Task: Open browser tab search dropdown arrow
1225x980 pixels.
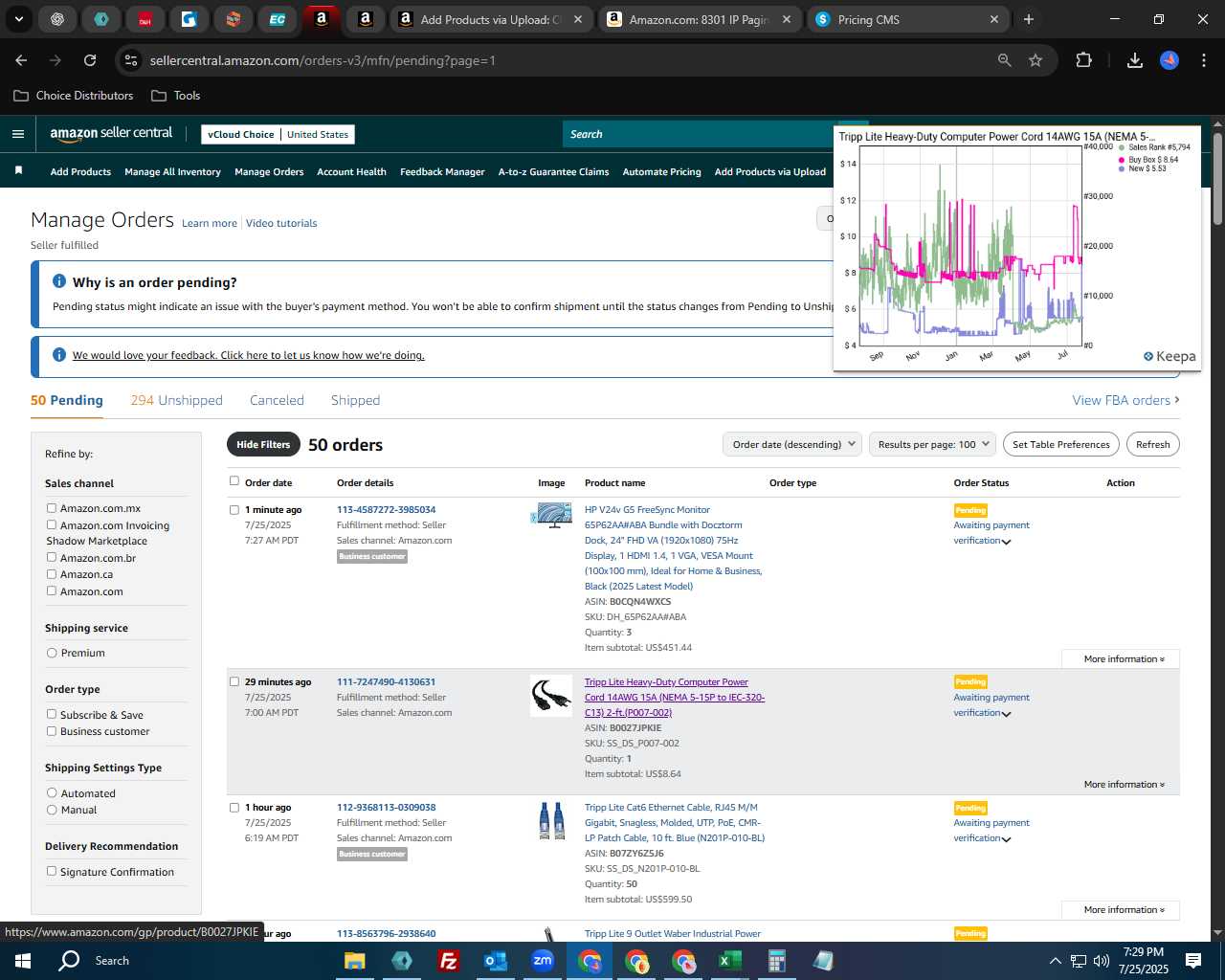Action: pyautogui.click(x=19, y=19)
